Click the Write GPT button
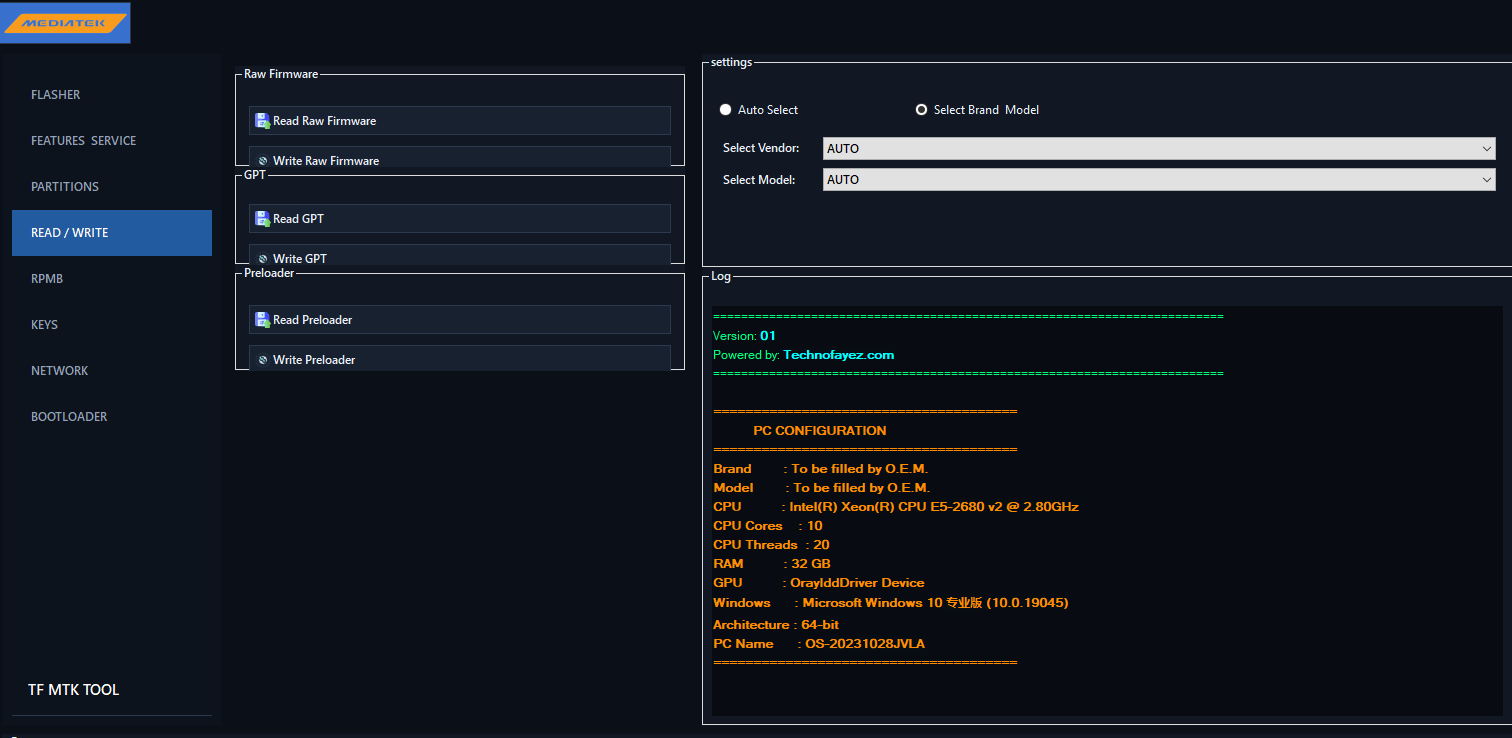Viewport: 1512px width, 738px height. click(460, 256)
